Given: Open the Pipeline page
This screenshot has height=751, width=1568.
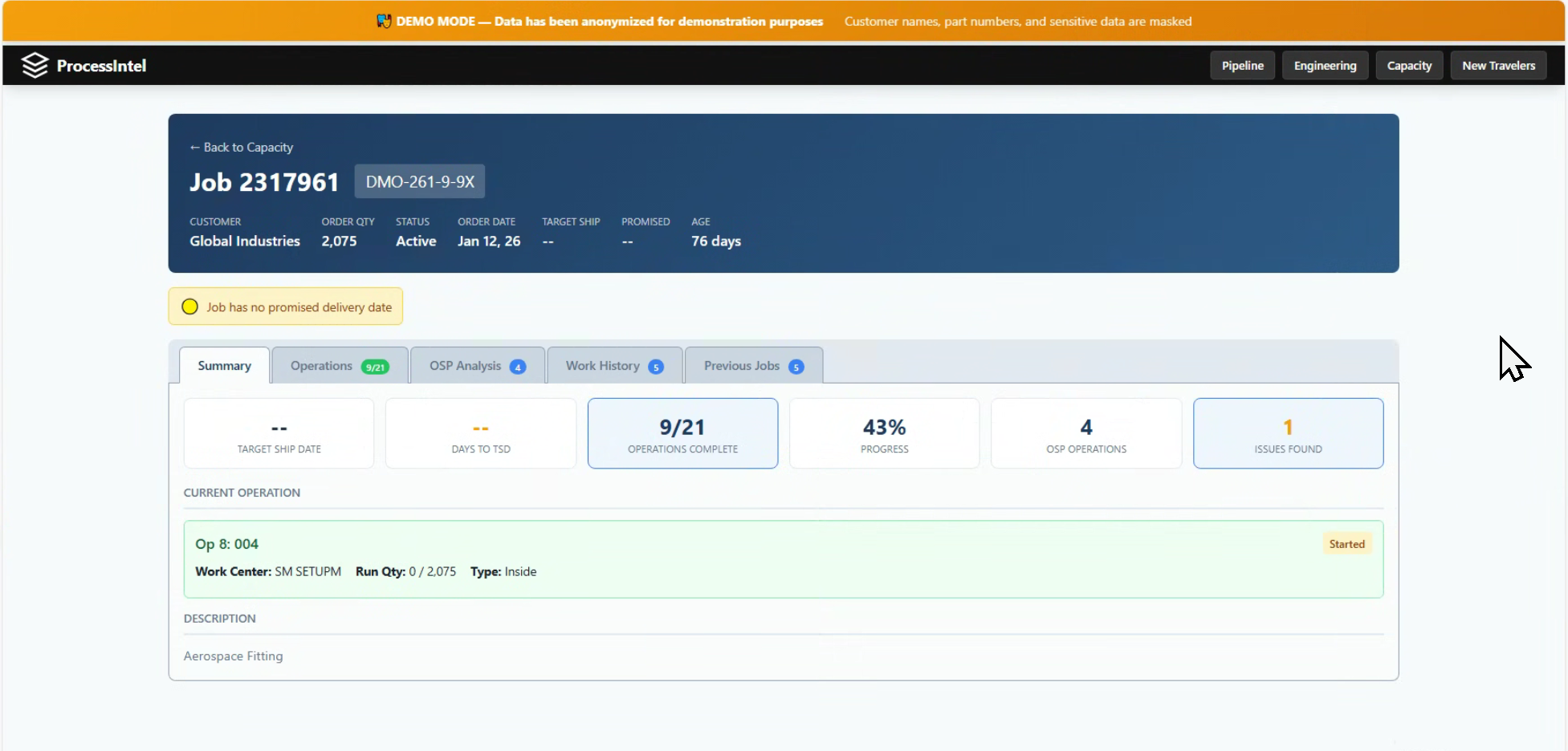Looking at the screenshot, I should pos(1242,65).
